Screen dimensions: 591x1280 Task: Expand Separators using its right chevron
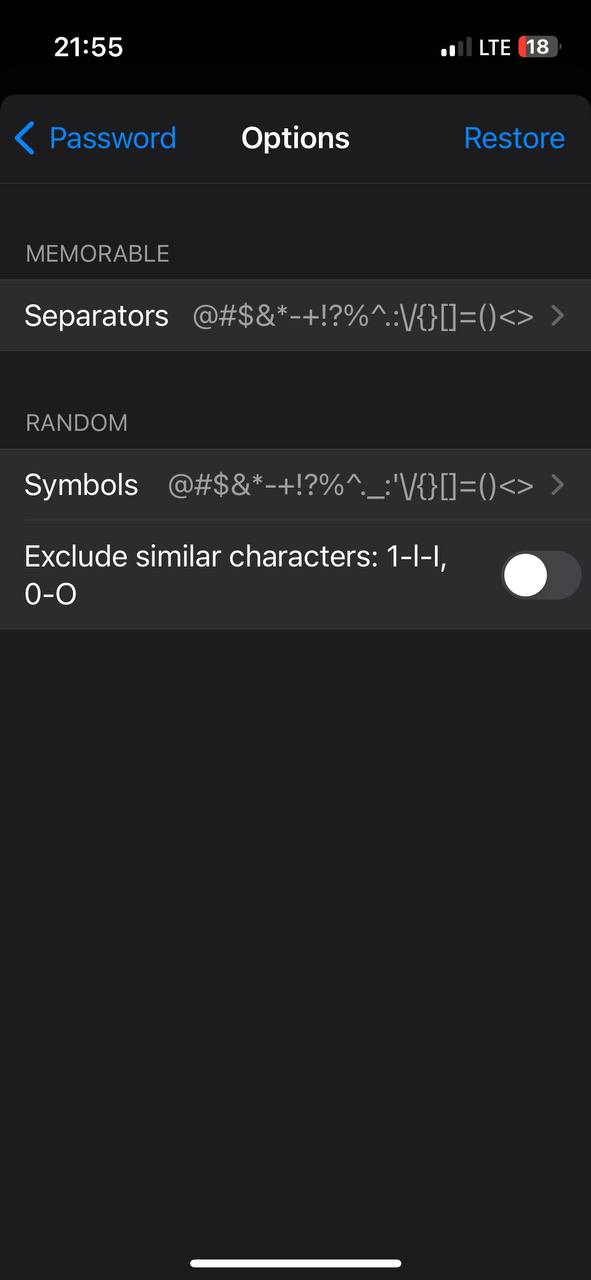pyautogui.click(x=558, y=316)
